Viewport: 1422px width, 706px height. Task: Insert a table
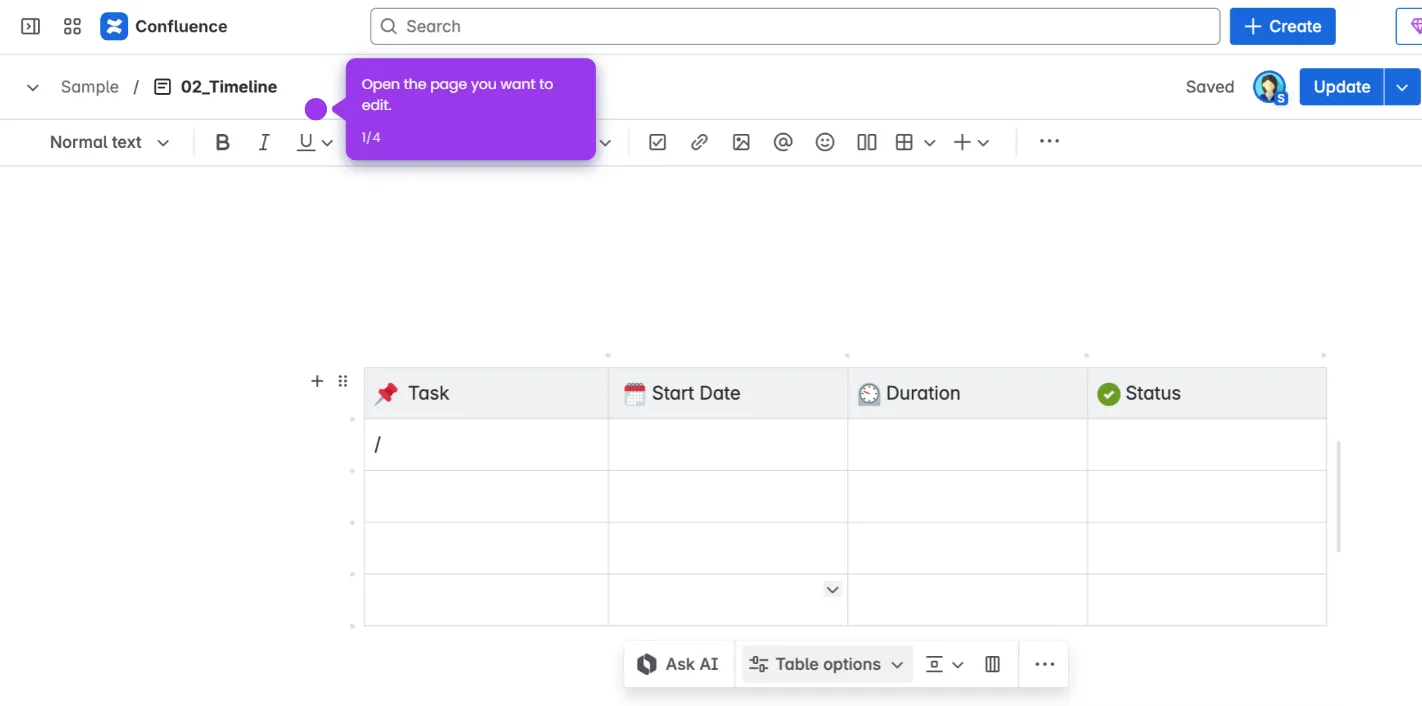click(x=904, y=142)
